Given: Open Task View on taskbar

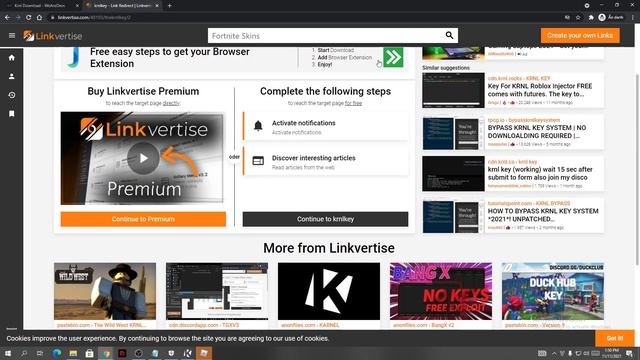Looking at the screenshot, I should (40, 353).
